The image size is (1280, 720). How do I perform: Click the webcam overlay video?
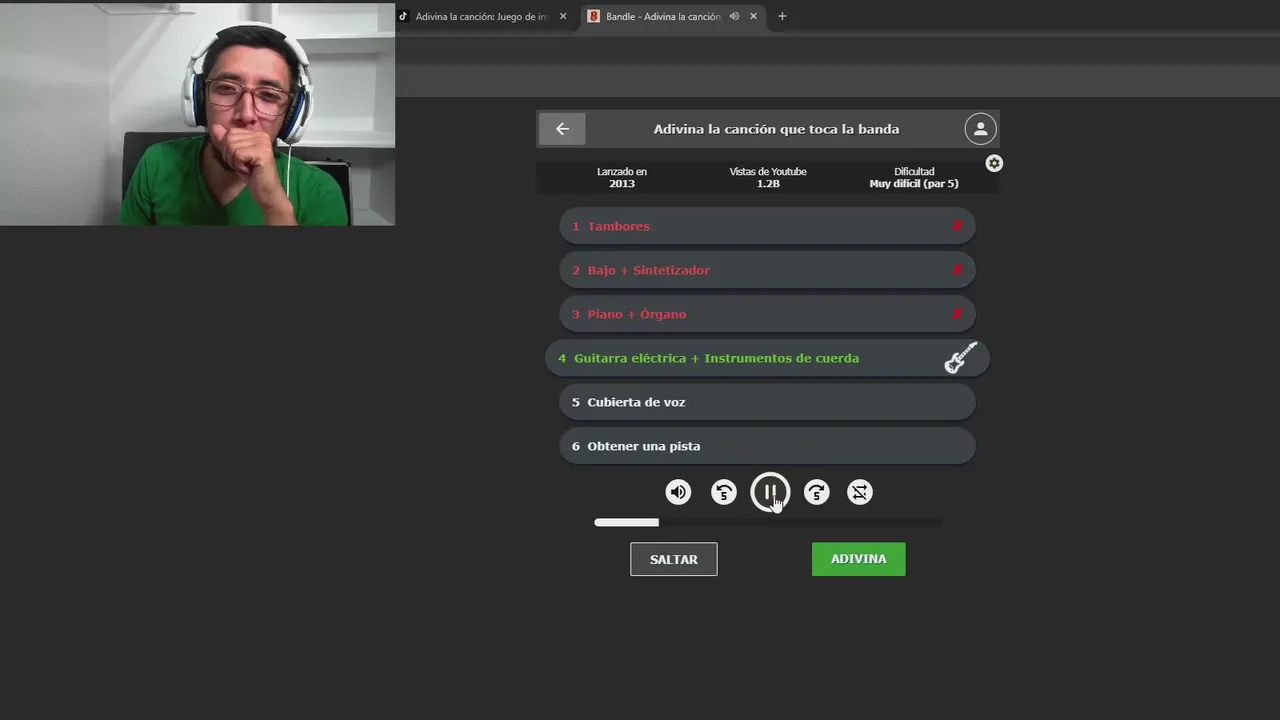(x=197, y=113)
